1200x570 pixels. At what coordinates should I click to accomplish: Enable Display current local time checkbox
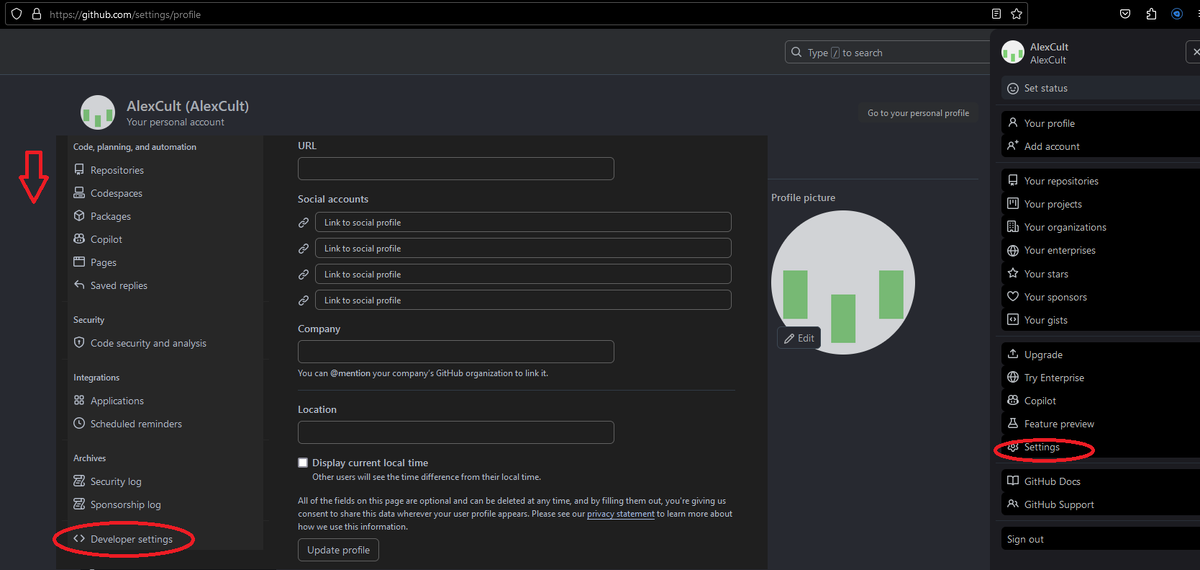pyautogui.click(x=303, y=463)
